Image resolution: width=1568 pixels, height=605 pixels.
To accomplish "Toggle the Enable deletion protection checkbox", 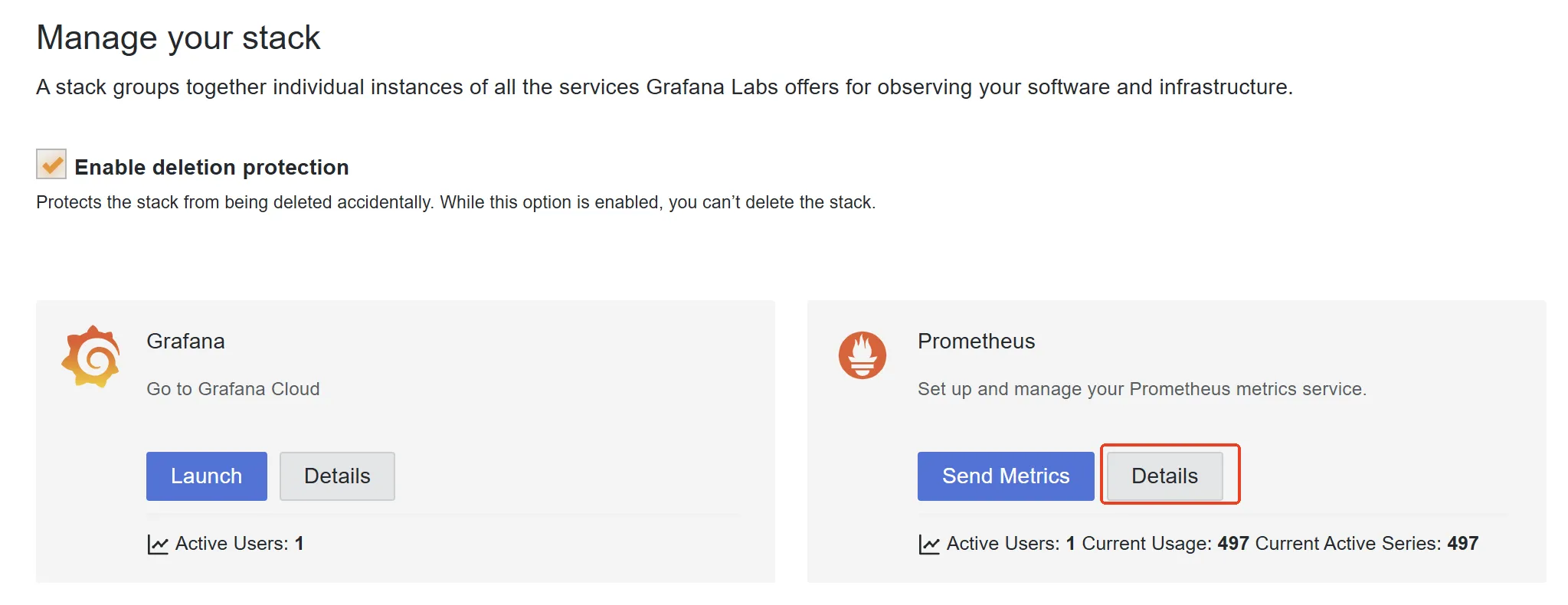I will (x=51, y=165).
